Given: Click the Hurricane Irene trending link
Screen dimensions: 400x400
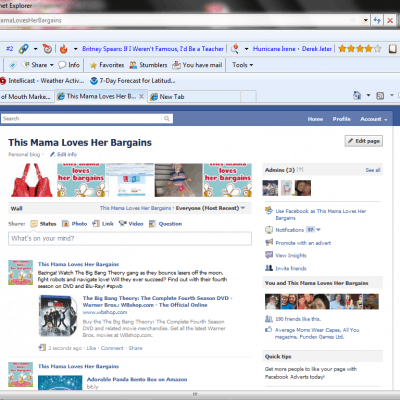Looking at the screenshot, I should [274, 49].
